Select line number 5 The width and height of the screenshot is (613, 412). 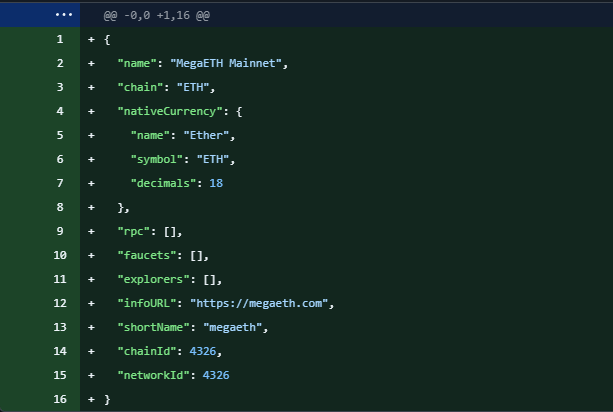coord(60,135)
